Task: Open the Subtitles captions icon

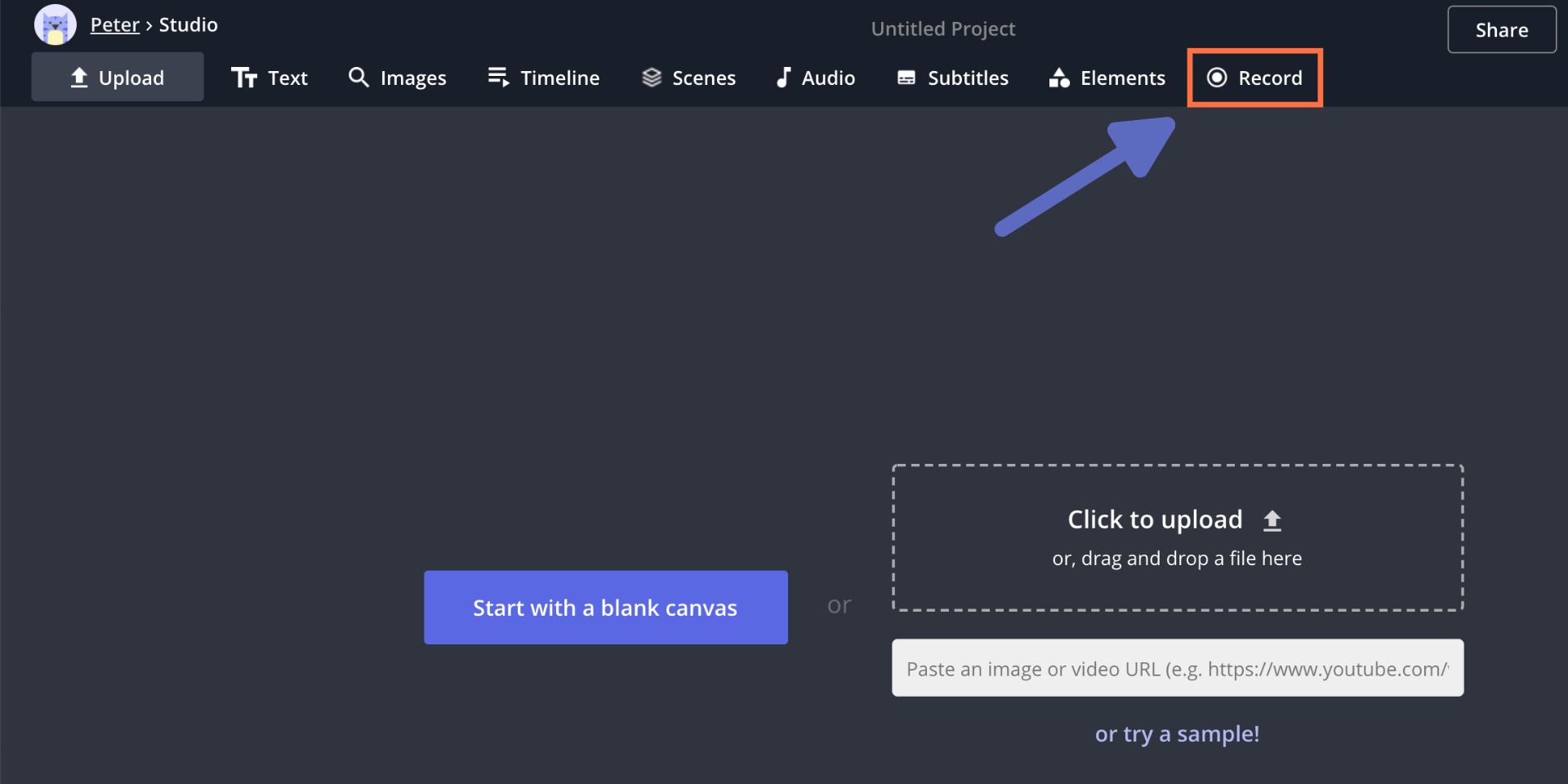Action: 906,78
